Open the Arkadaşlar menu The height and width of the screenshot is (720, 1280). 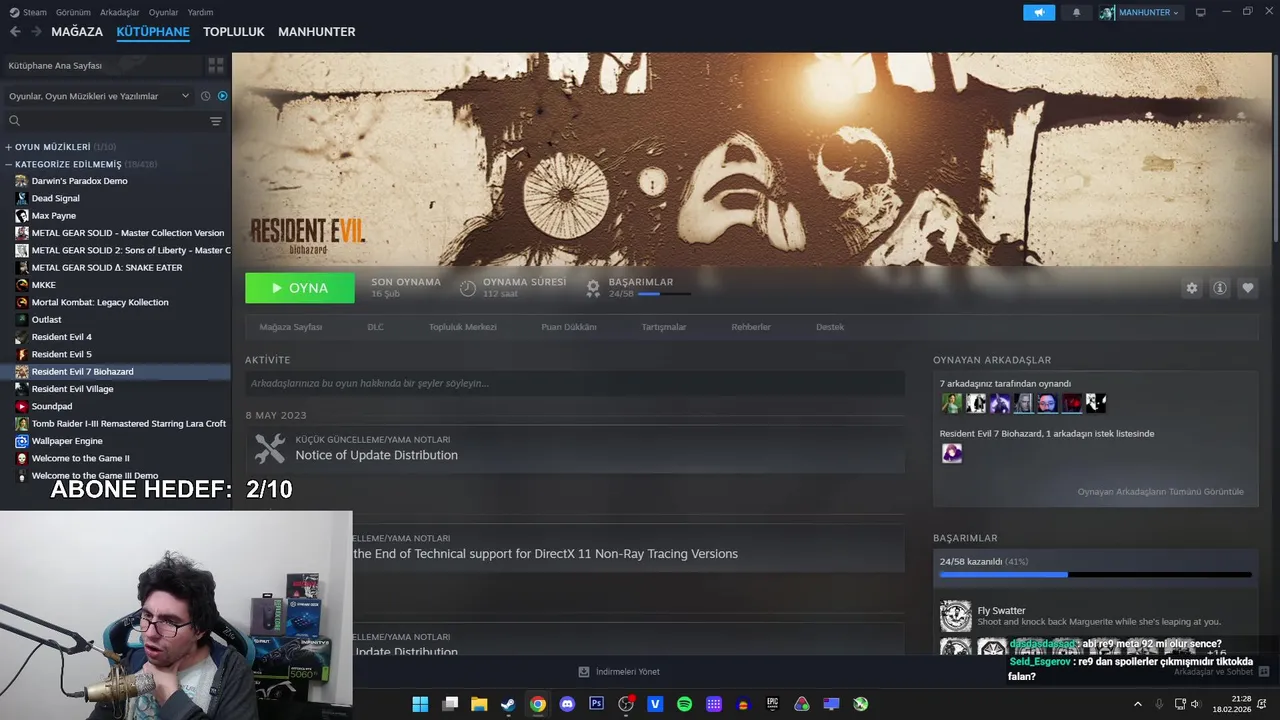(x=120, y=12)
